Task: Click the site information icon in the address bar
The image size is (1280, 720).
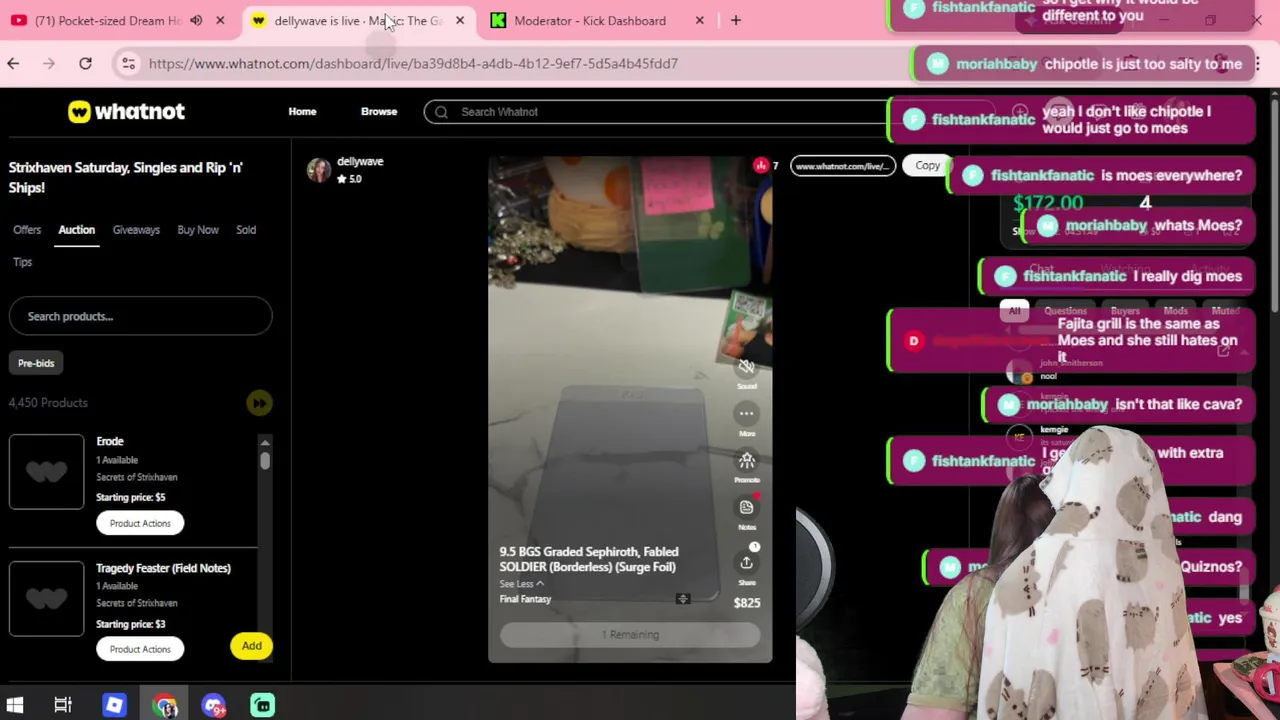Action: (x=128, y=63)
